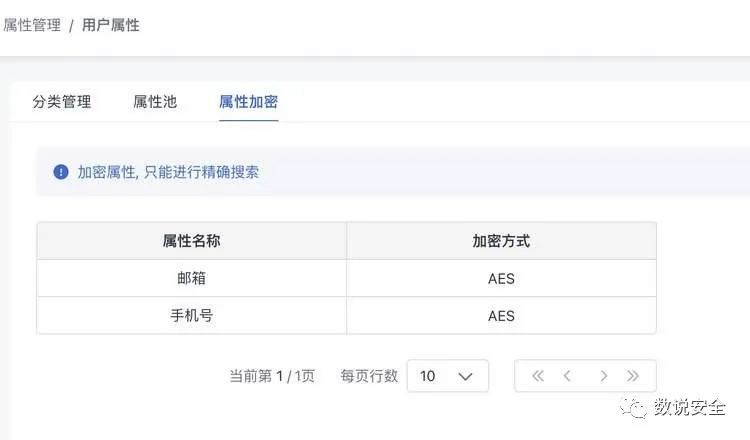Click the AES cell in the 手机号 row
The width and height of the screenshot is (750, 440).
[501, 316]
